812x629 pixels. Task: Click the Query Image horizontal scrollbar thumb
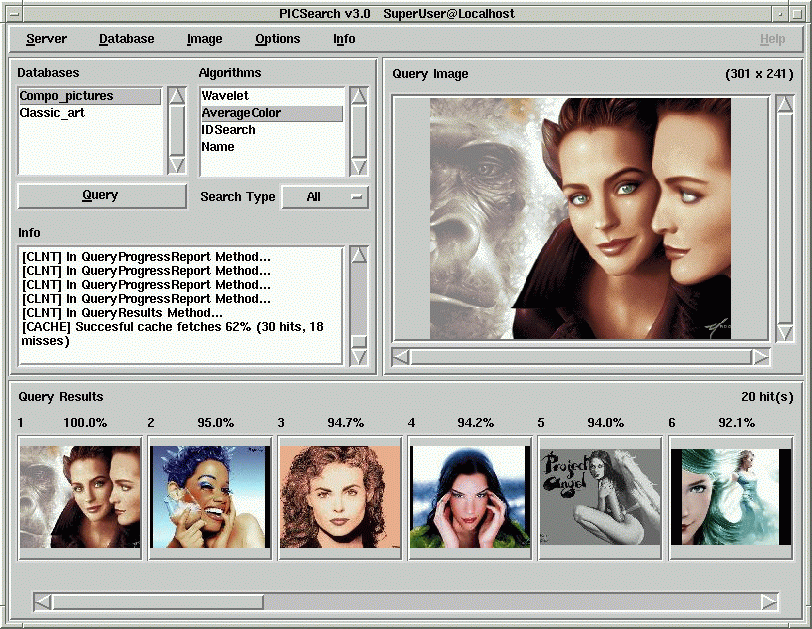click(581, 357)
